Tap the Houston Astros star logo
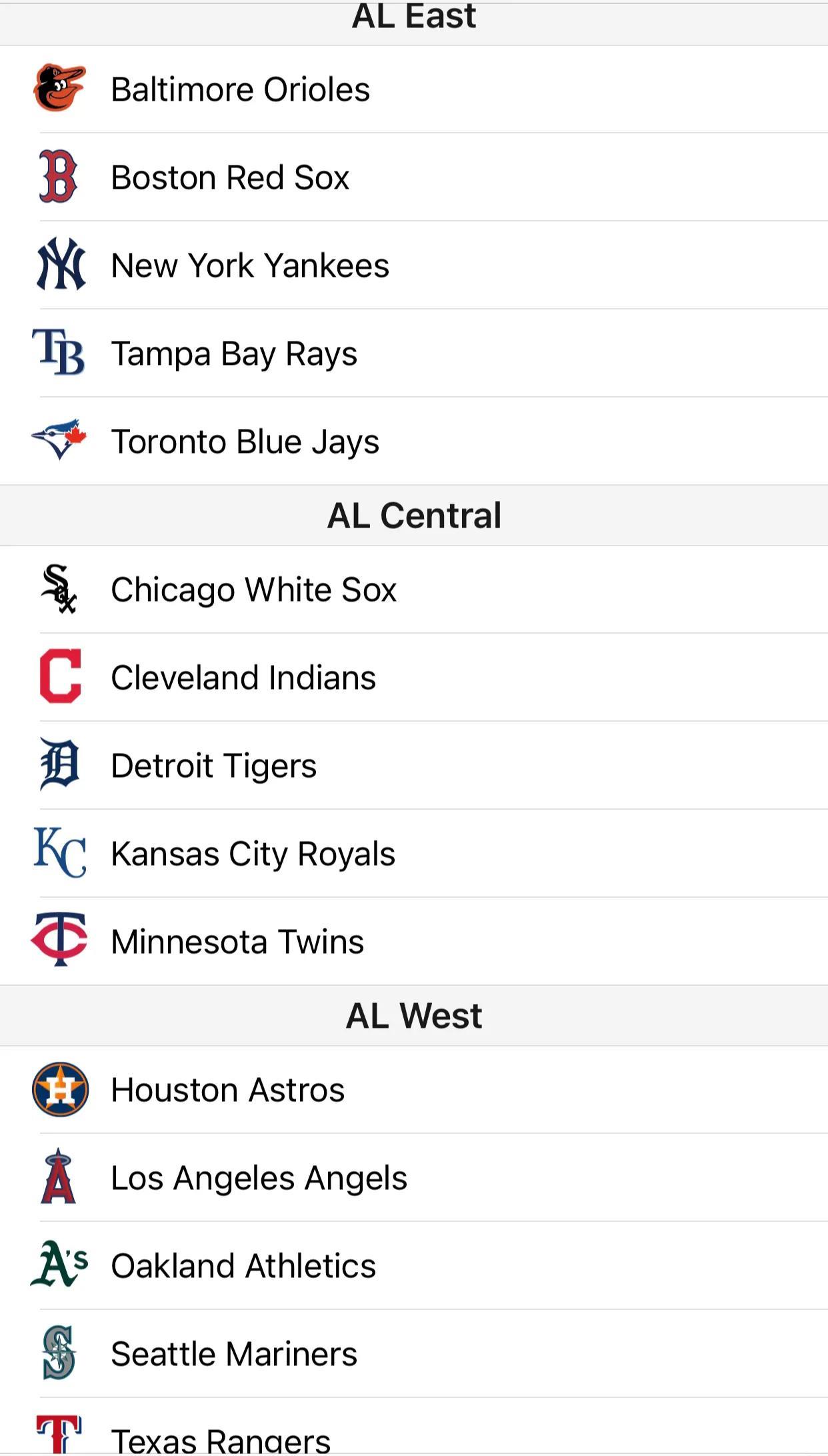The image size is (828, 1456). click(x=60, y=1089)
